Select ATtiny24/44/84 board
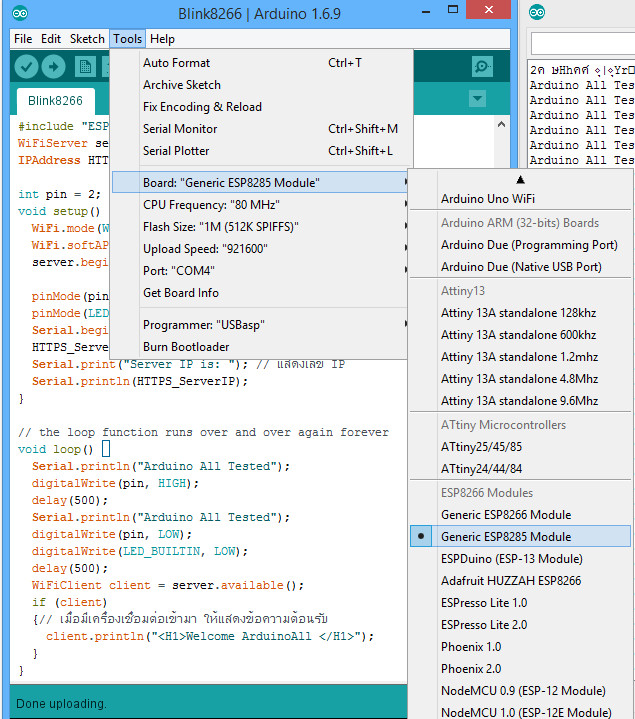Viewport: 635px width, 719px height. pyautogui.click(x=520, y=469)
